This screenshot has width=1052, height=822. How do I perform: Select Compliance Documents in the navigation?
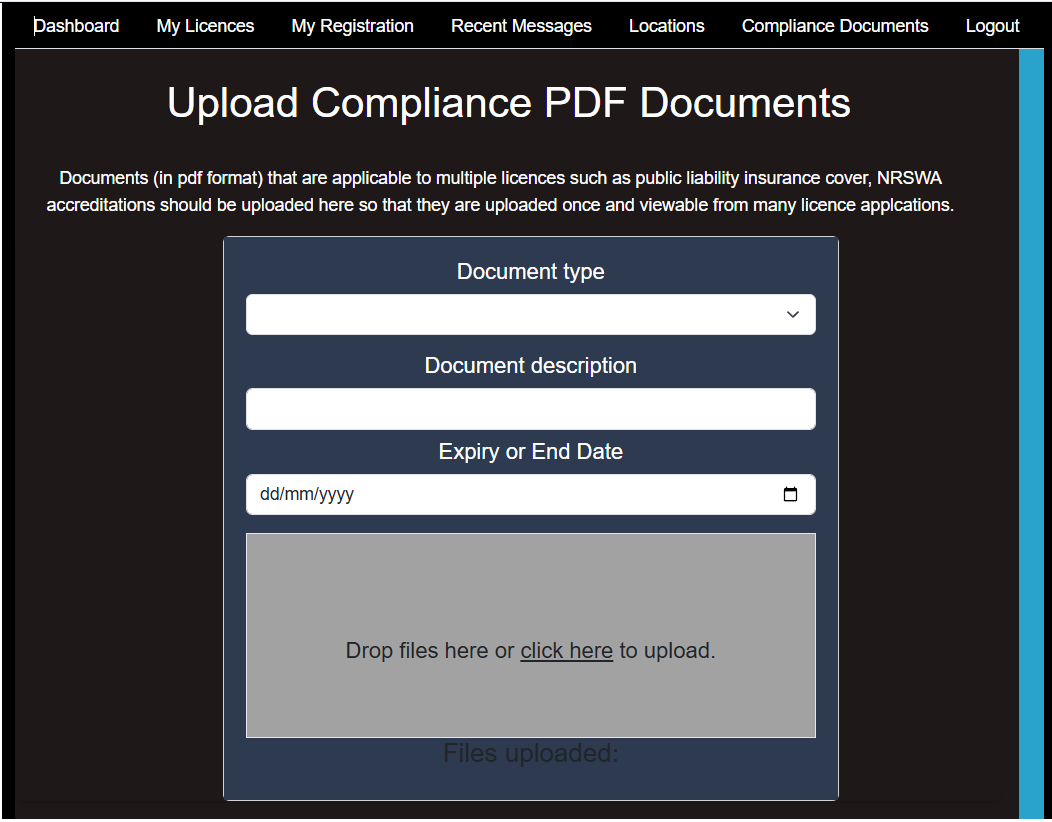[834, 26]
